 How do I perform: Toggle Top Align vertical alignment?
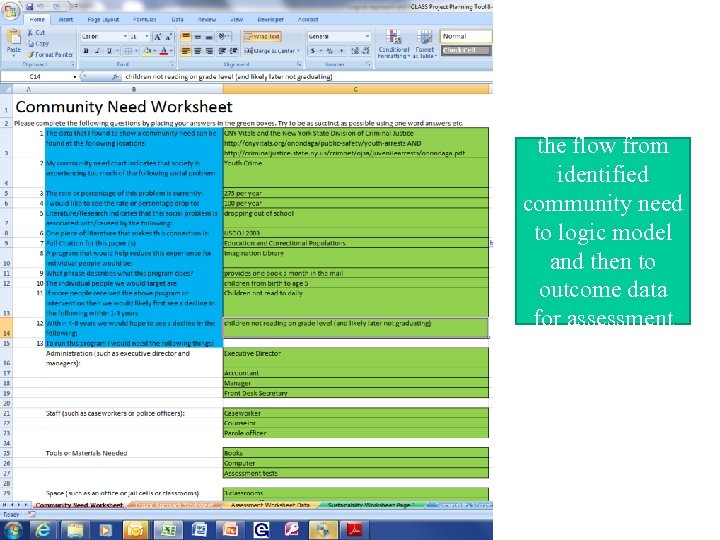[x=186, y=37]
